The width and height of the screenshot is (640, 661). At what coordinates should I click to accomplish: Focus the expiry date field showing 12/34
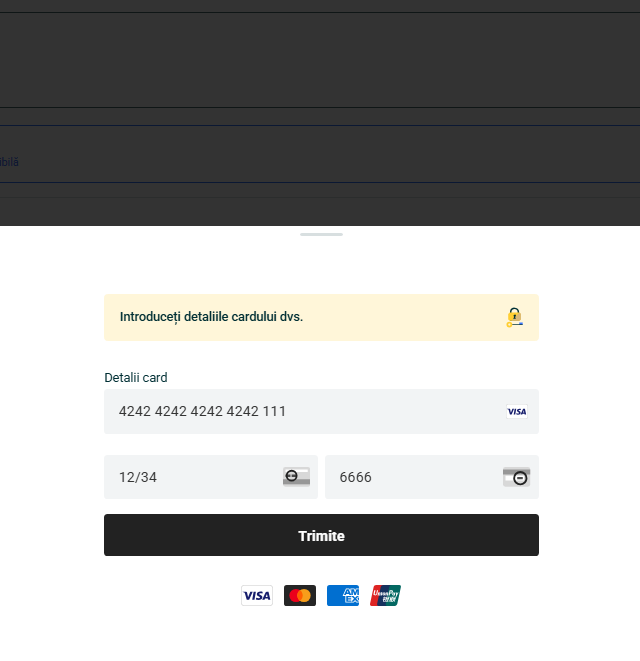(x=190, y=477)
